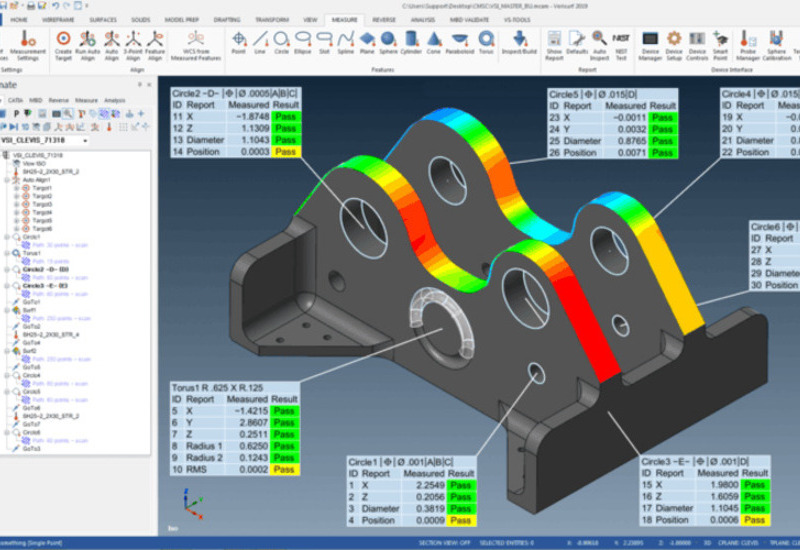Select the Spline measure feature
The height and width of the screenshot is (550, 800).
pos(345,43)
